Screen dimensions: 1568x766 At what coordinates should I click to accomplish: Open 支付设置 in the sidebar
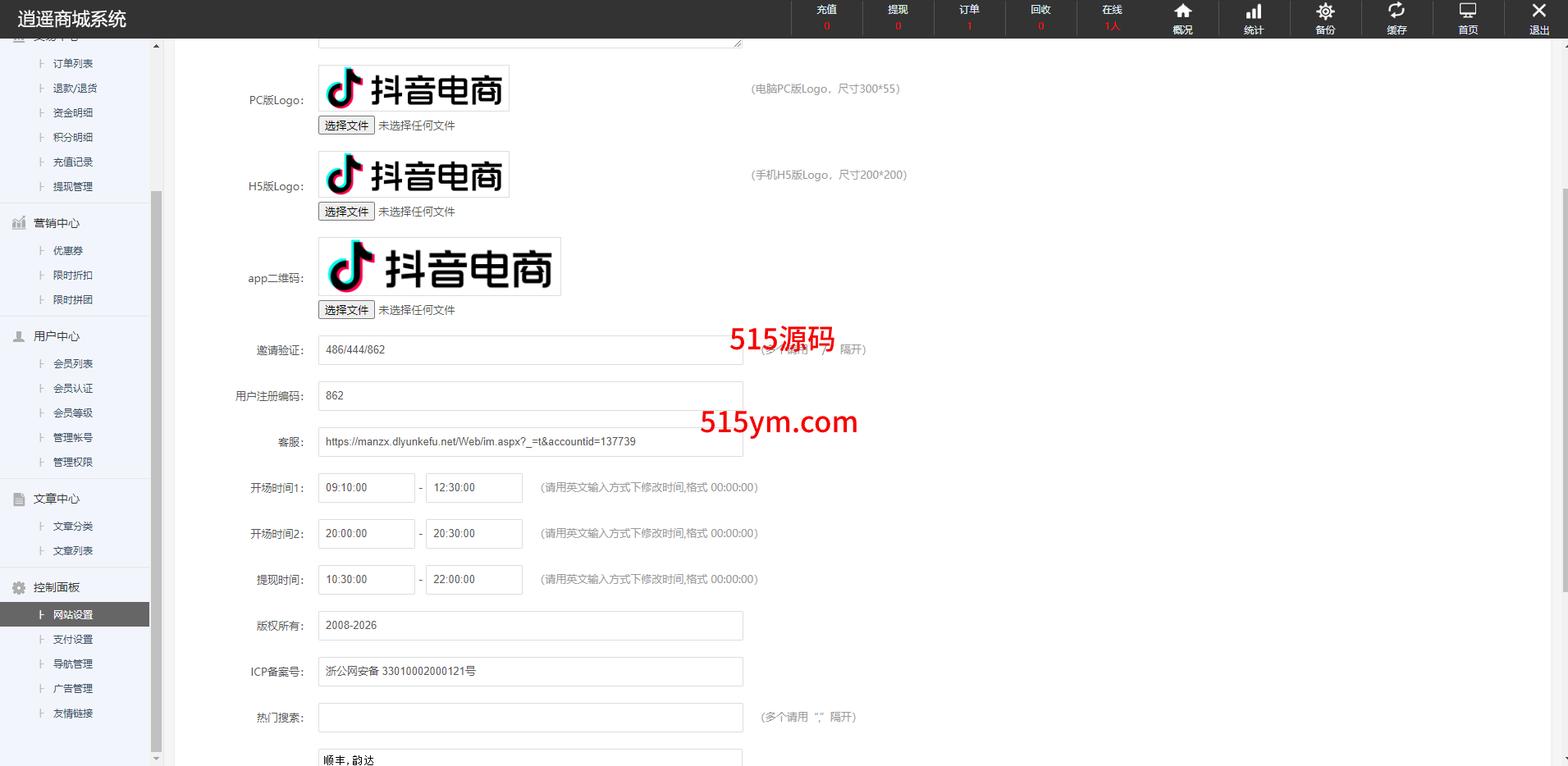pyautogui.click(x=73, y=640)
